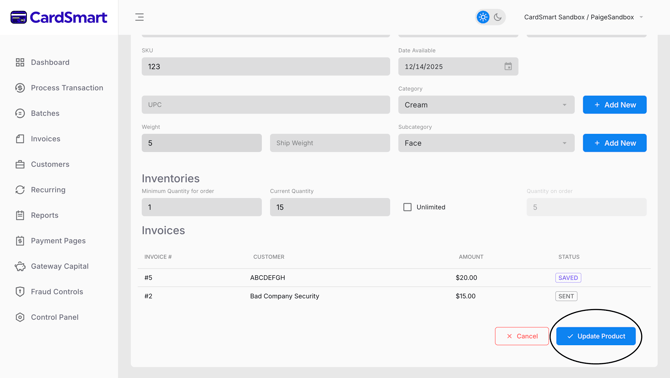Screen dimensions: 670x378
Task: Click the AMOUNT column header
Action: (x=471, y=257)
